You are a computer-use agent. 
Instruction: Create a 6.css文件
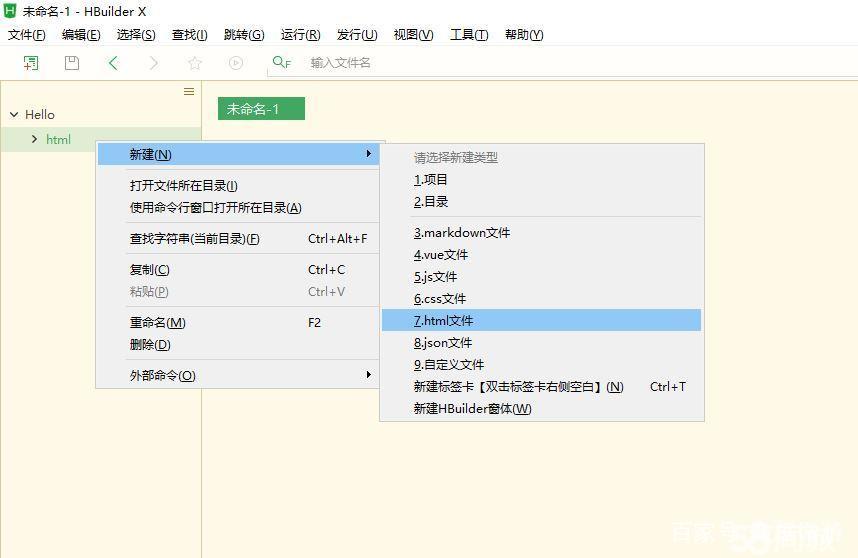(541, 298)
